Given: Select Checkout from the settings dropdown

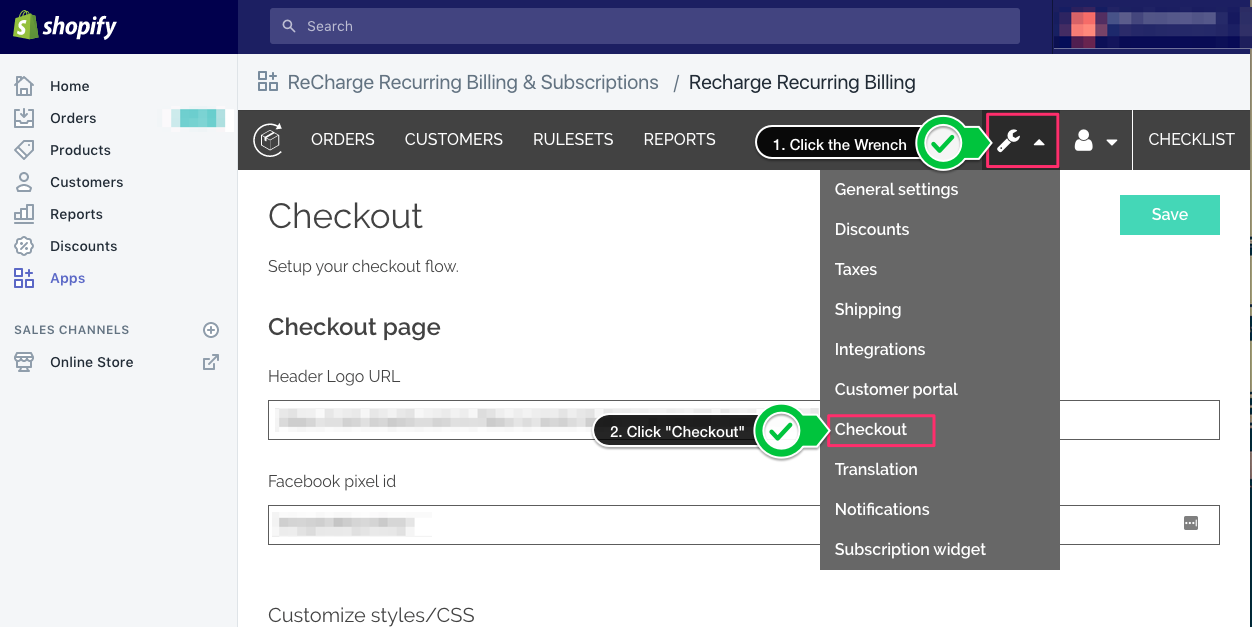Looking at the screenshot, I should click(871, 429).
